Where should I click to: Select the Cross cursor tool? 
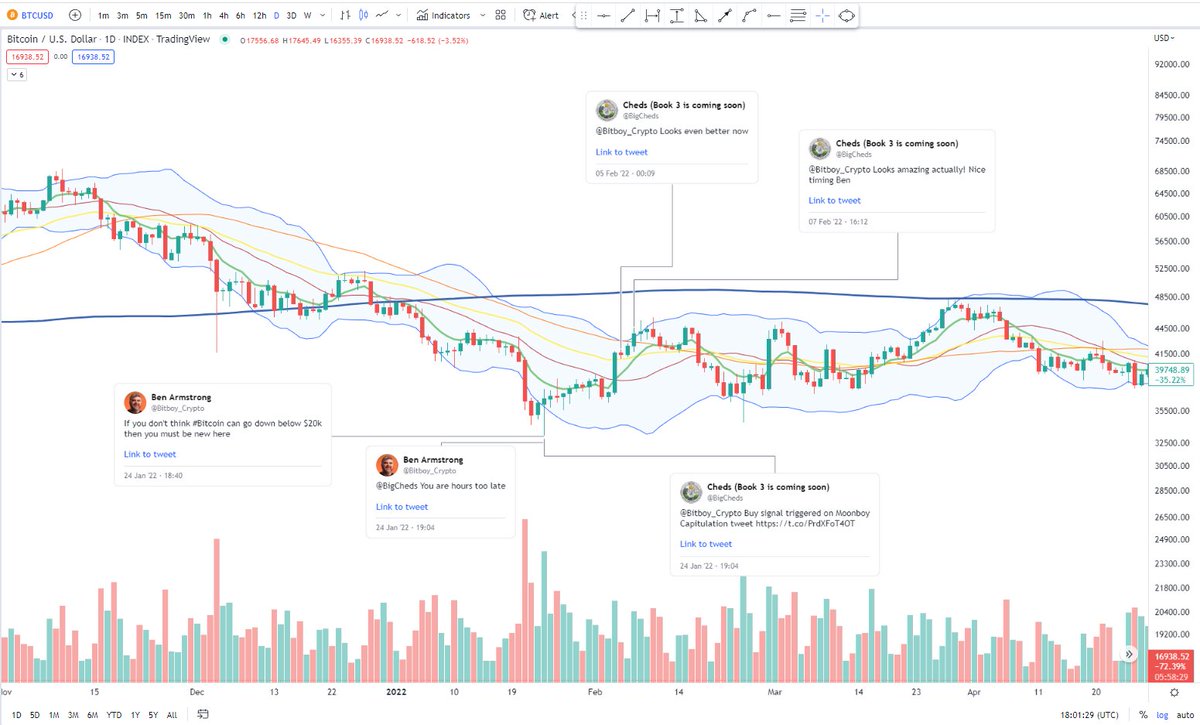click(822, 16)
